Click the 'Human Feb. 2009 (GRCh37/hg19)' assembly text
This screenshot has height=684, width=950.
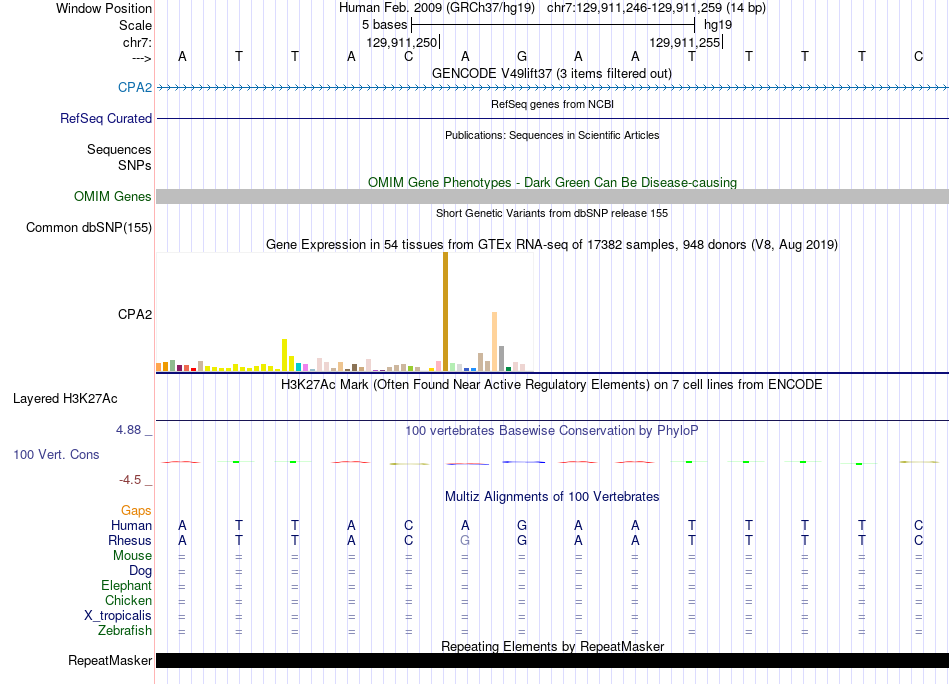(x=437, y=8)
